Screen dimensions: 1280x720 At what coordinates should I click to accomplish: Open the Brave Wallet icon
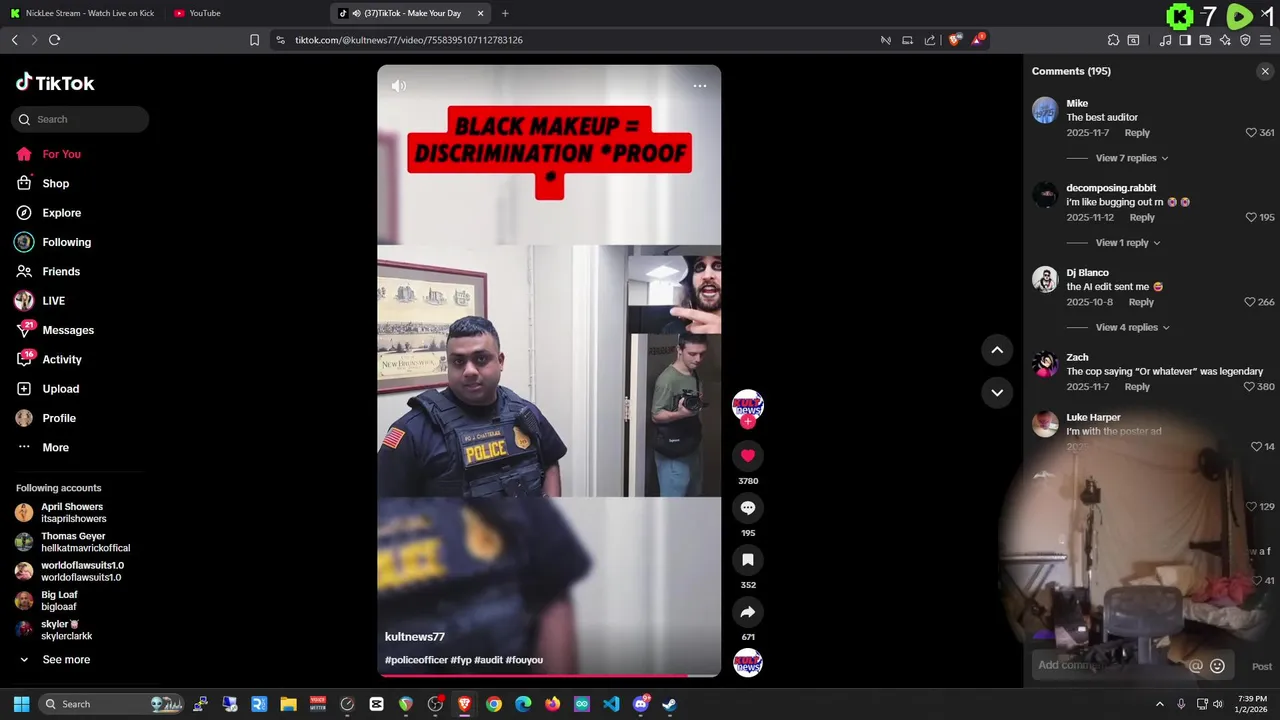point(1205,40)
